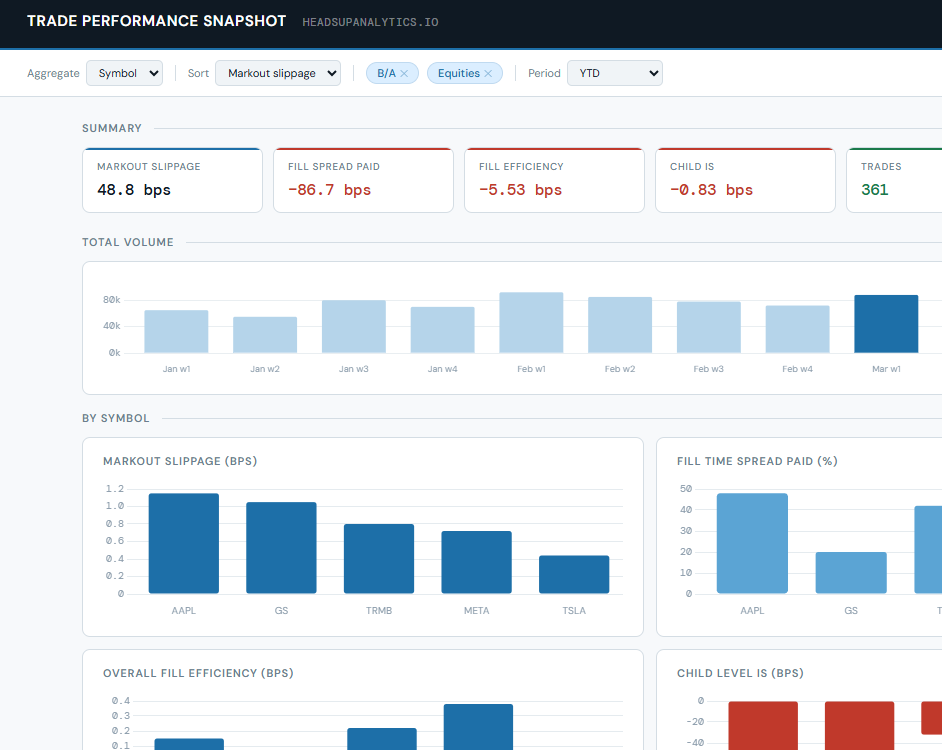Click the Summary section heading

[112, 128]
